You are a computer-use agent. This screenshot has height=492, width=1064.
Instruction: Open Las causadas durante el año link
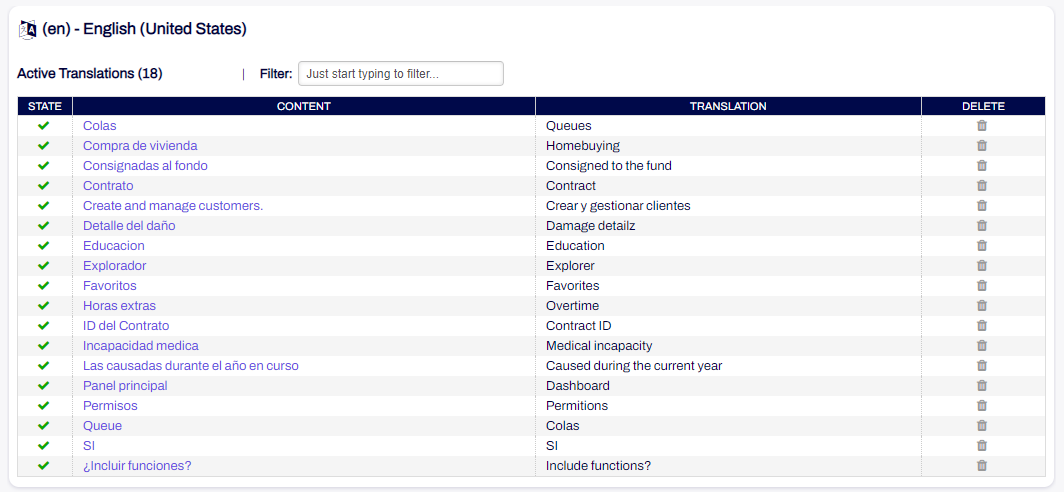[191, 366]
